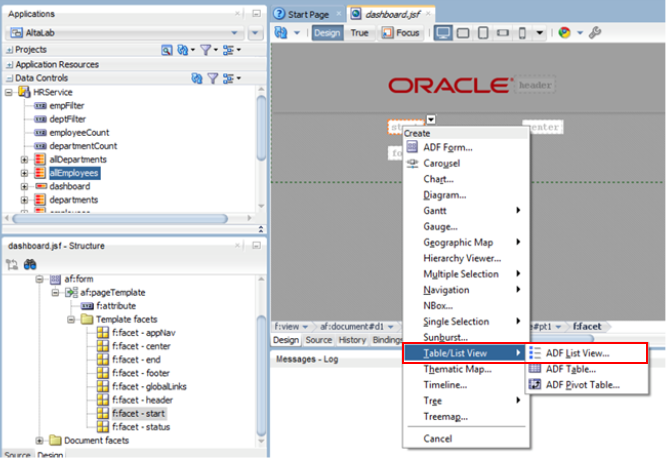Click the Projects refresh icon

point(183,50)
